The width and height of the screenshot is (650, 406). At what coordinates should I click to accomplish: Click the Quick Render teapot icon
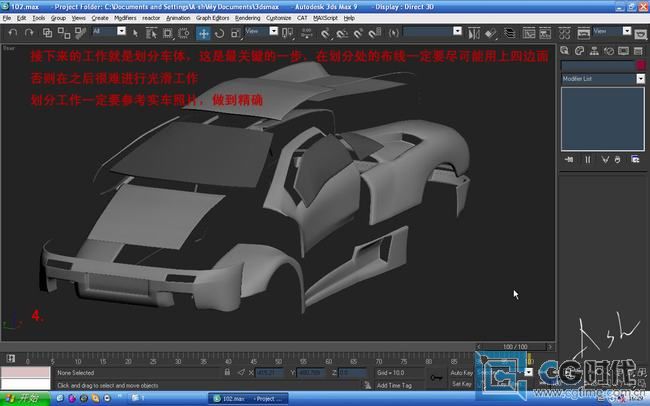click(640, 33)
